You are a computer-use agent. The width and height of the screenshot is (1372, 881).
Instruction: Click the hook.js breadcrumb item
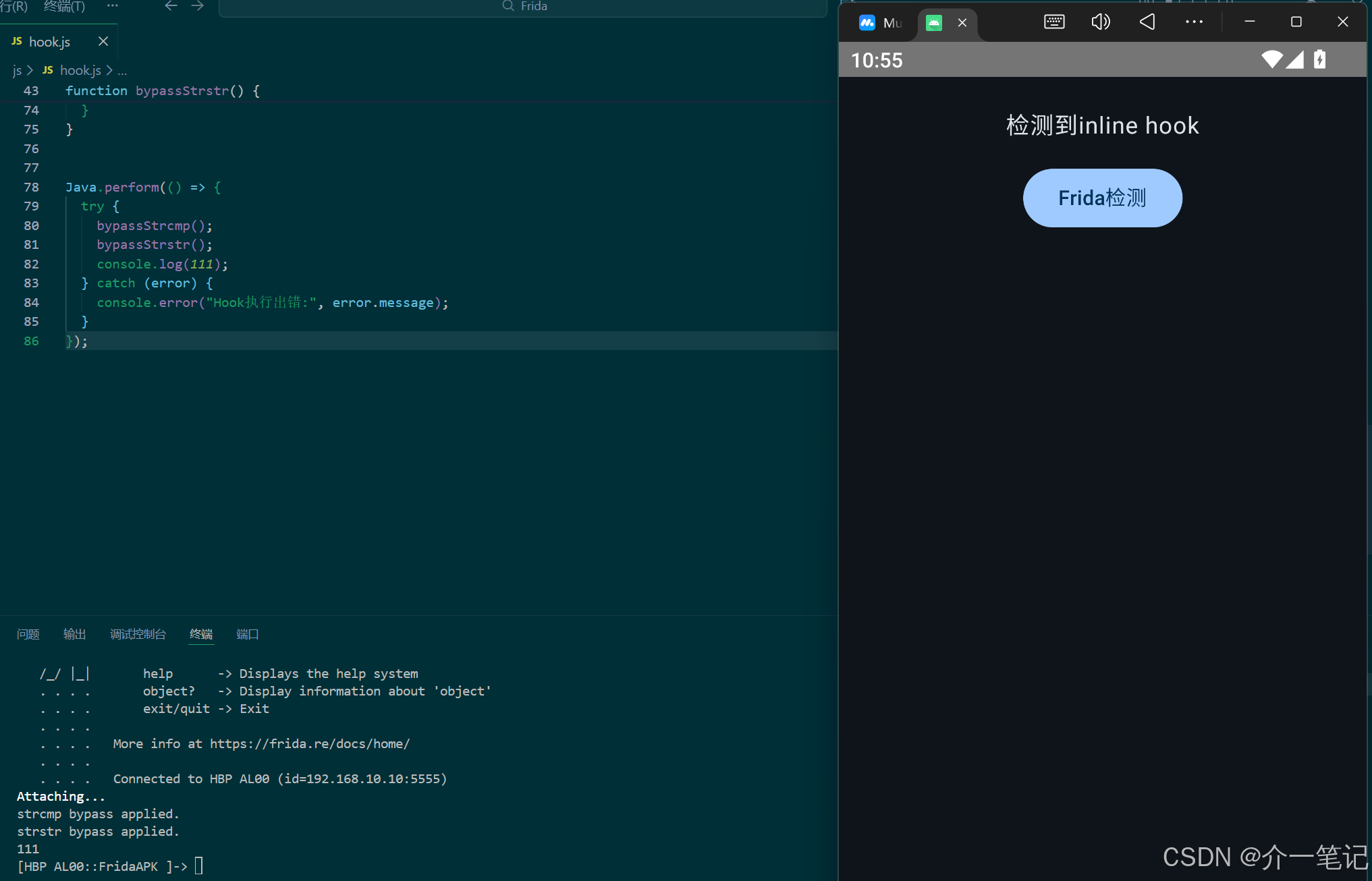[80, 70]
